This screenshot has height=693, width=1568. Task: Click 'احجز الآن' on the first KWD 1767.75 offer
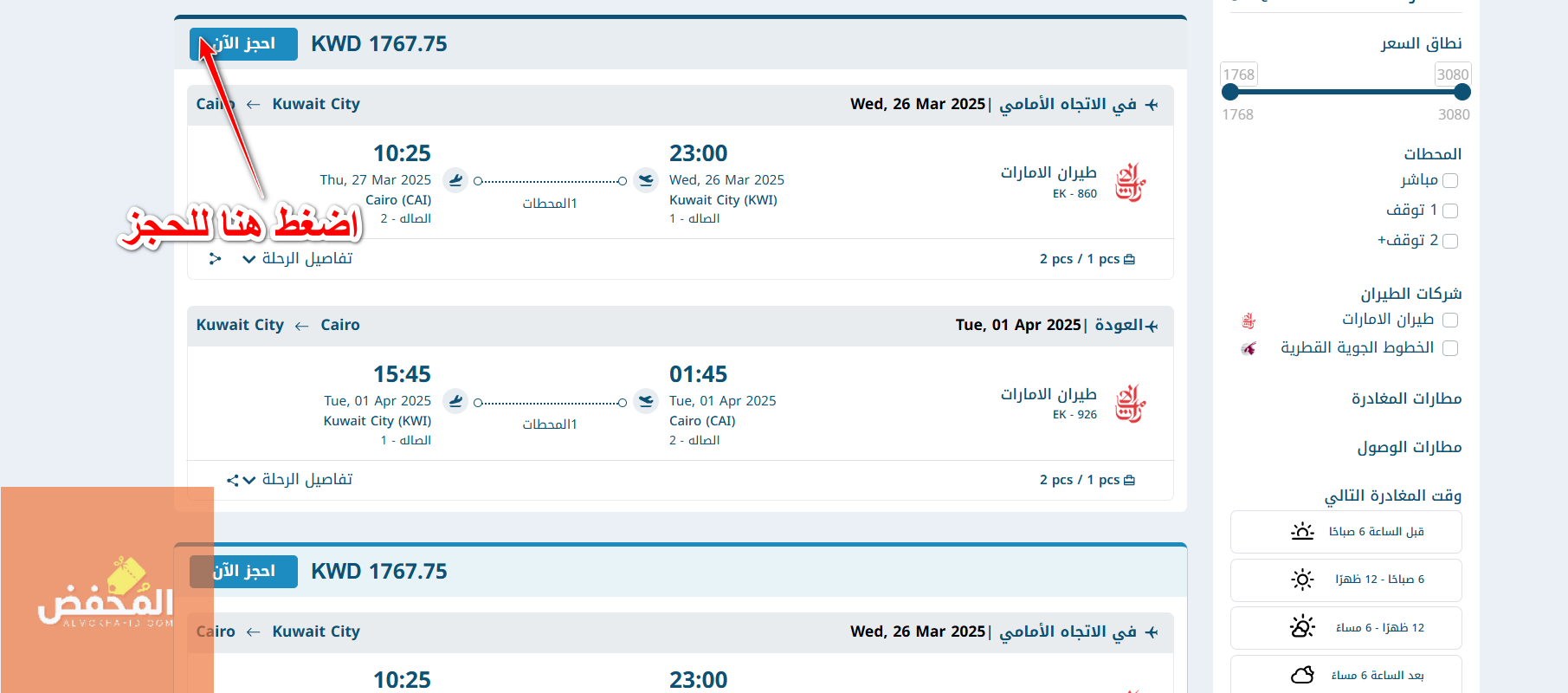pos(243,44)
